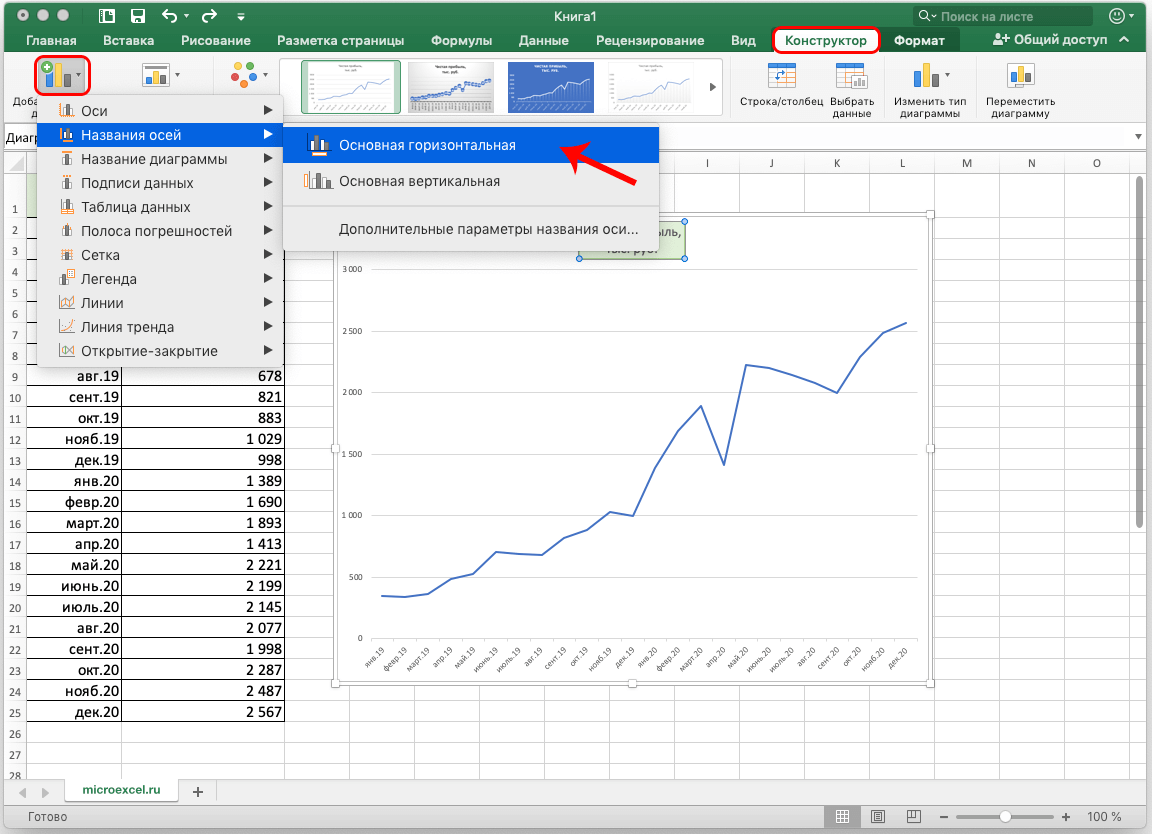The image size is (1152, 834).
Task: Switch to Рецензирование tab
Action: [650, 40]
